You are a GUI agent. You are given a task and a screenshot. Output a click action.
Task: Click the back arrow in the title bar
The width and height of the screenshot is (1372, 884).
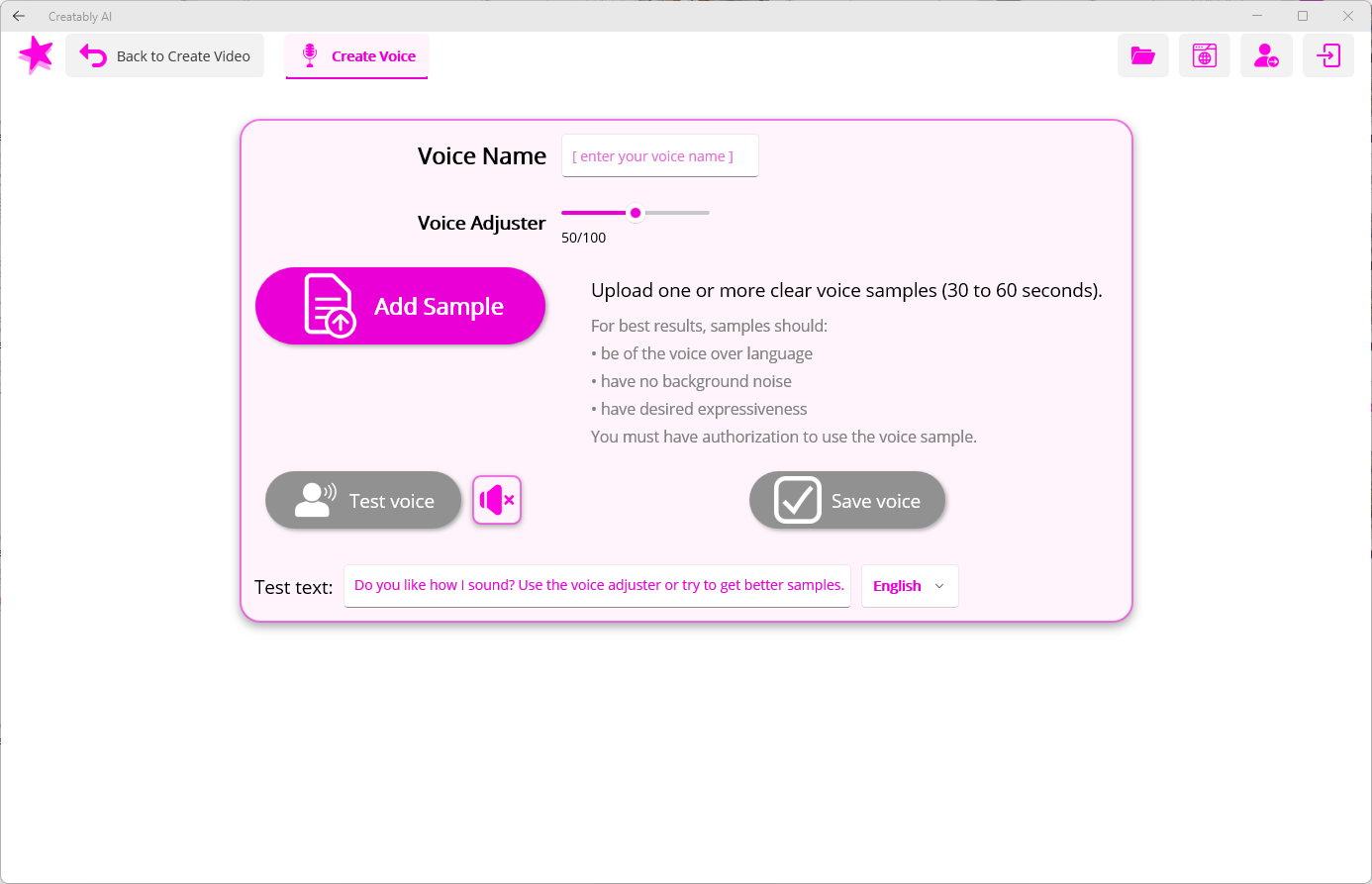pyautogui.click(x=18, y=16)
